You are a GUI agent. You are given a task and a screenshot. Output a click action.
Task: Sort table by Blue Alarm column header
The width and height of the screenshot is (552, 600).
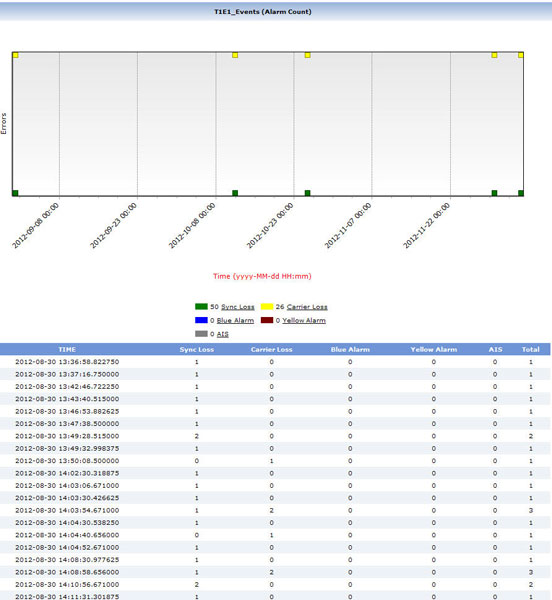click(350, 349)
